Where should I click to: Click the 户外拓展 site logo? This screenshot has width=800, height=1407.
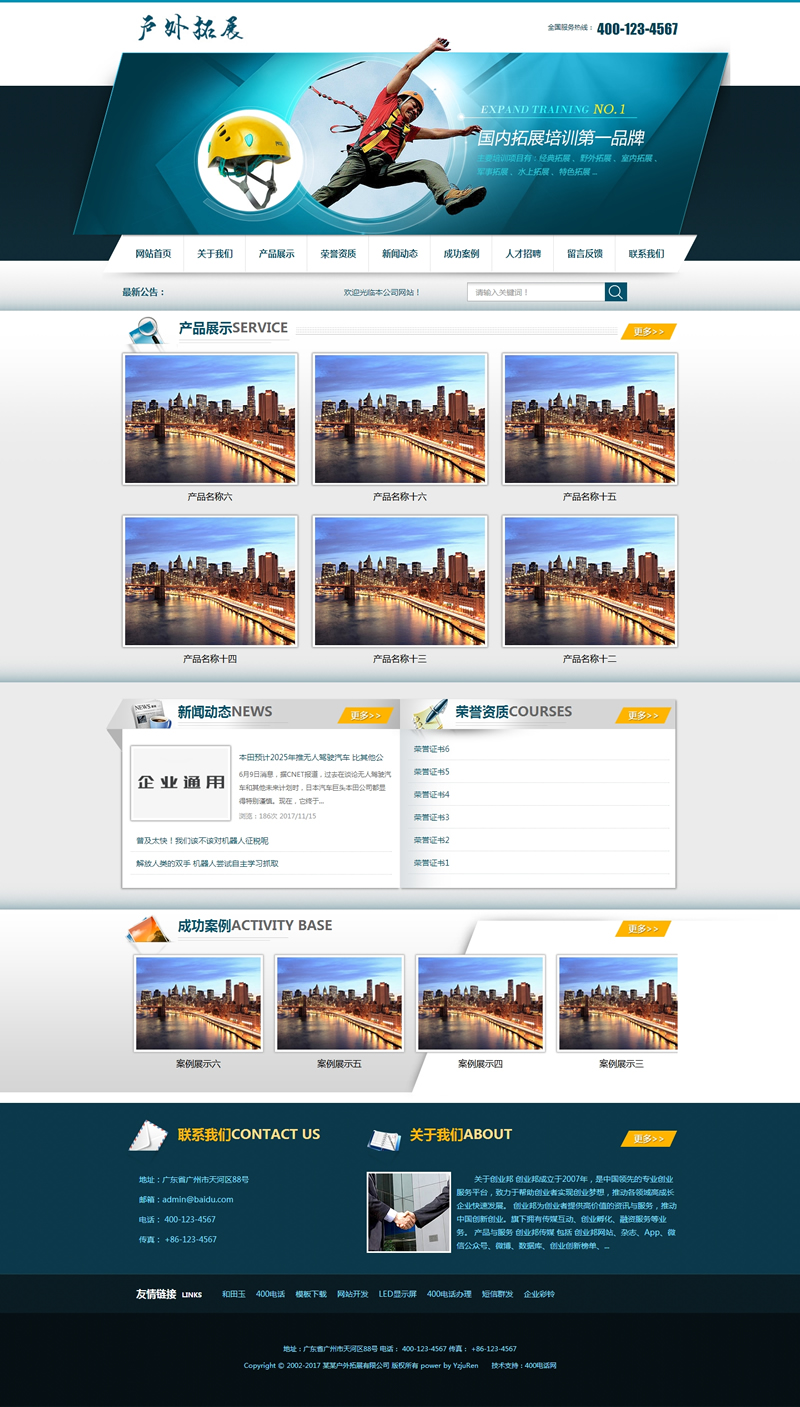190,29
